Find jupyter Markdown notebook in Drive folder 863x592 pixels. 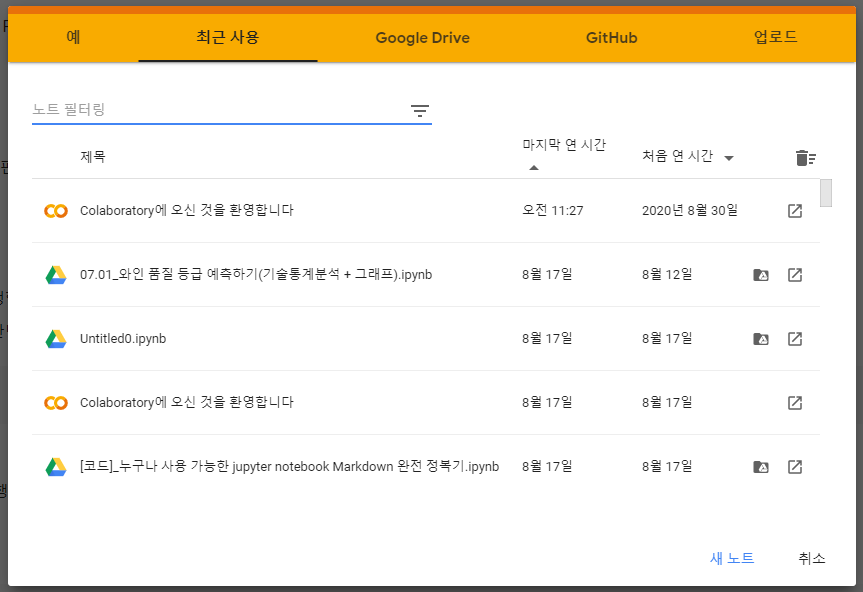click(x=761, y=467)
